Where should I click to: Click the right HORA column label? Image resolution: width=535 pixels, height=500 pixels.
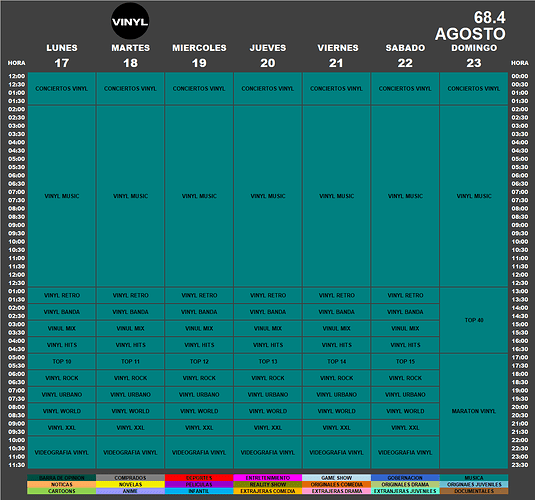520,63
